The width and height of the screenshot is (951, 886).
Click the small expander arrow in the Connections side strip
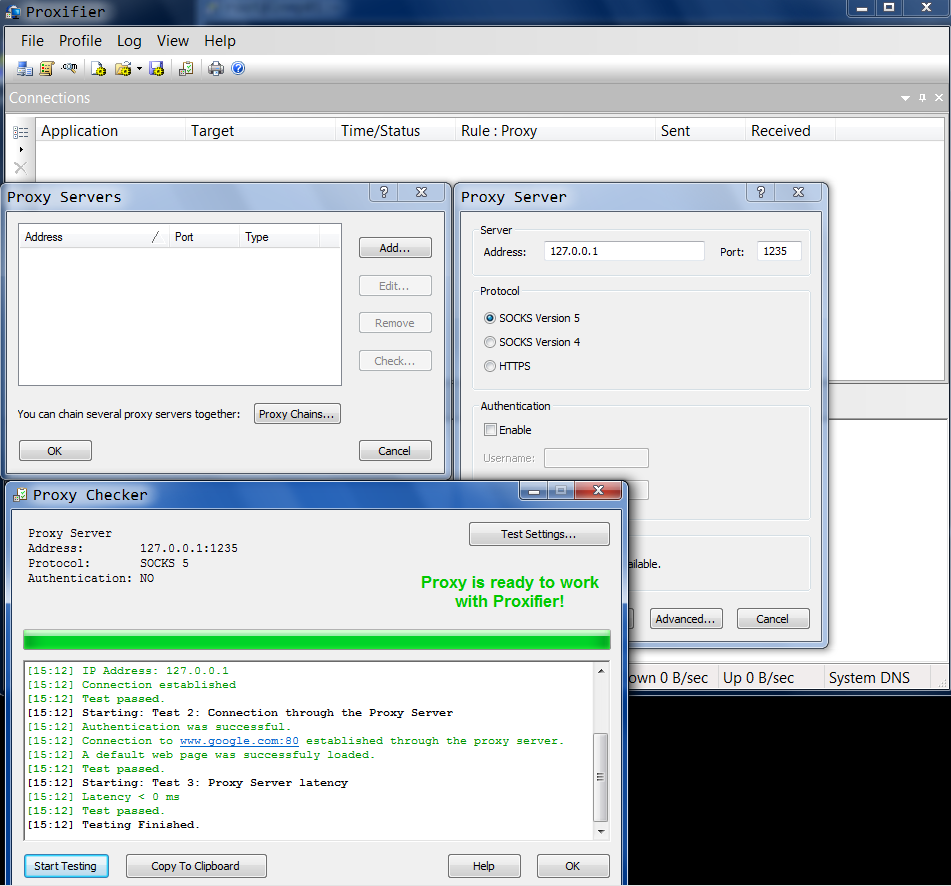[21, 149]
